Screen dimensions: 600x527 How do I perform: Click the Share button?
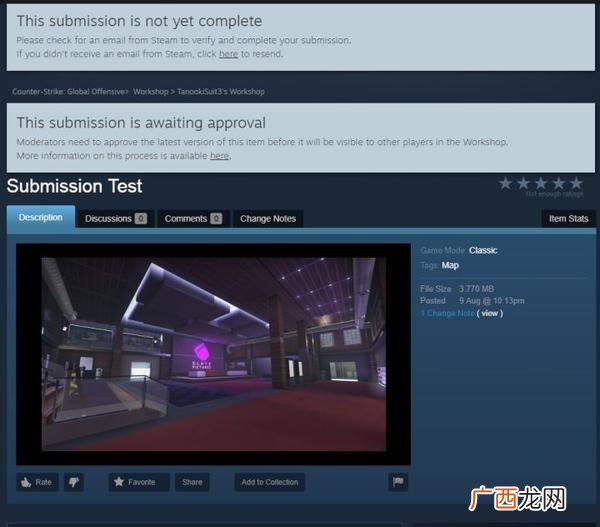point(192,482)
